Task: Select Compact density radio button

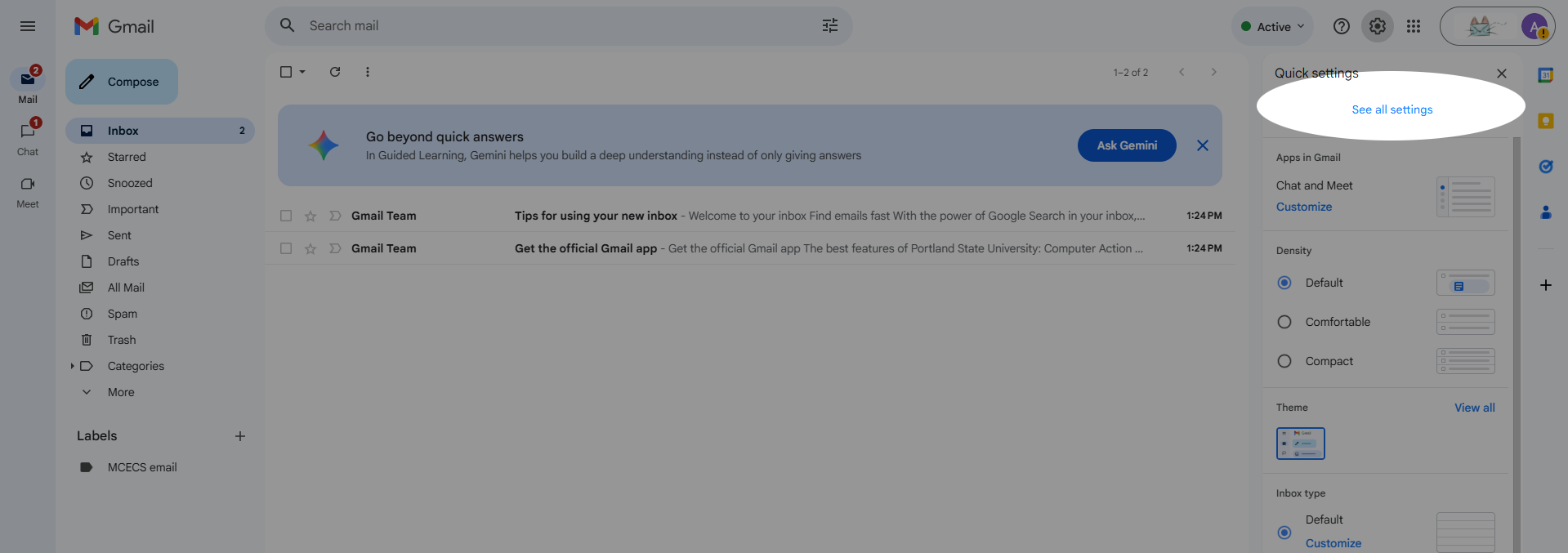Action: (1284, 361)
